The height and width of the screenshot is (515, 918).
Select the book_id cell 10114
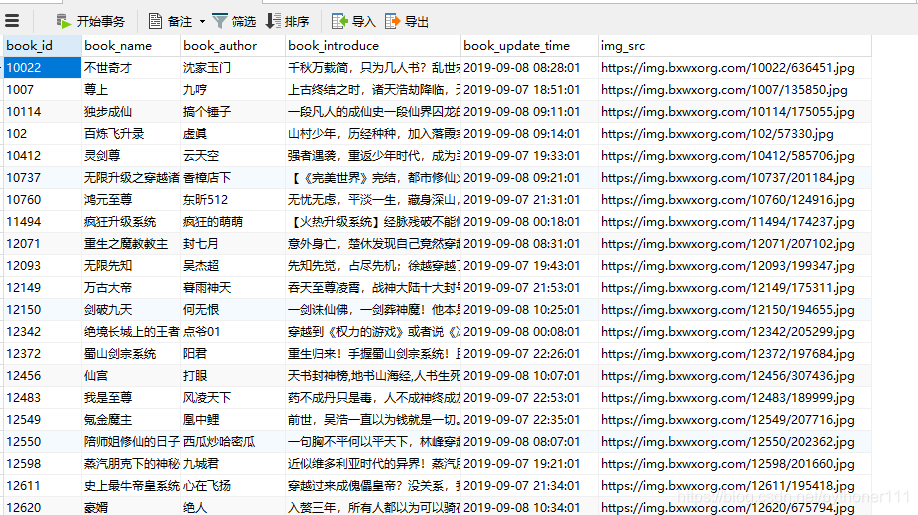click(x=42, y=112)
